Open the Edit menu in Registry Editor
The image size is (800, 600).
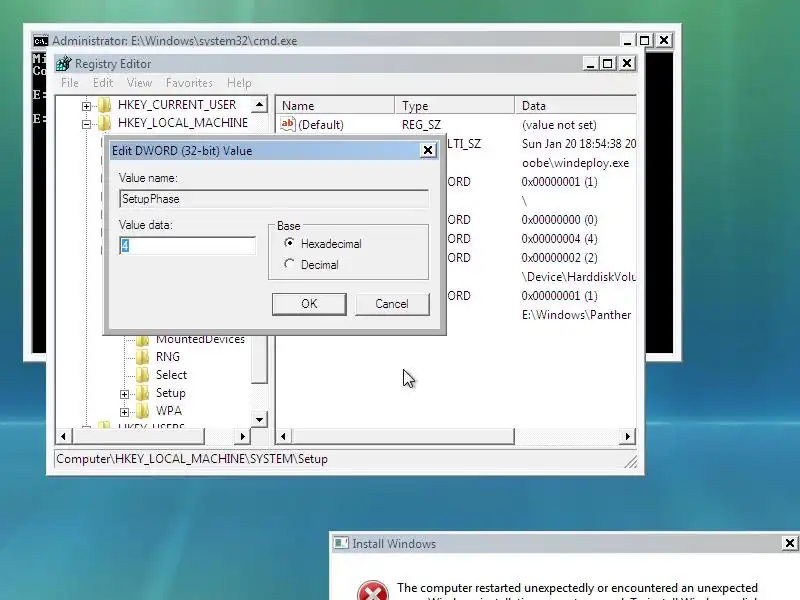pos(103,83)
